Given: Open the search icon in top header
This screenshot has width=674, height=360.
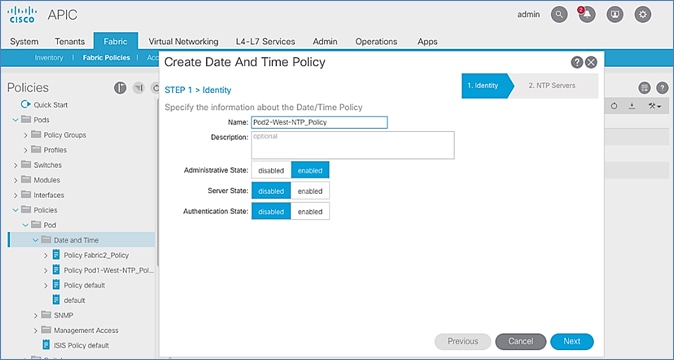Looking at the screenshot, I should point(559,15).
